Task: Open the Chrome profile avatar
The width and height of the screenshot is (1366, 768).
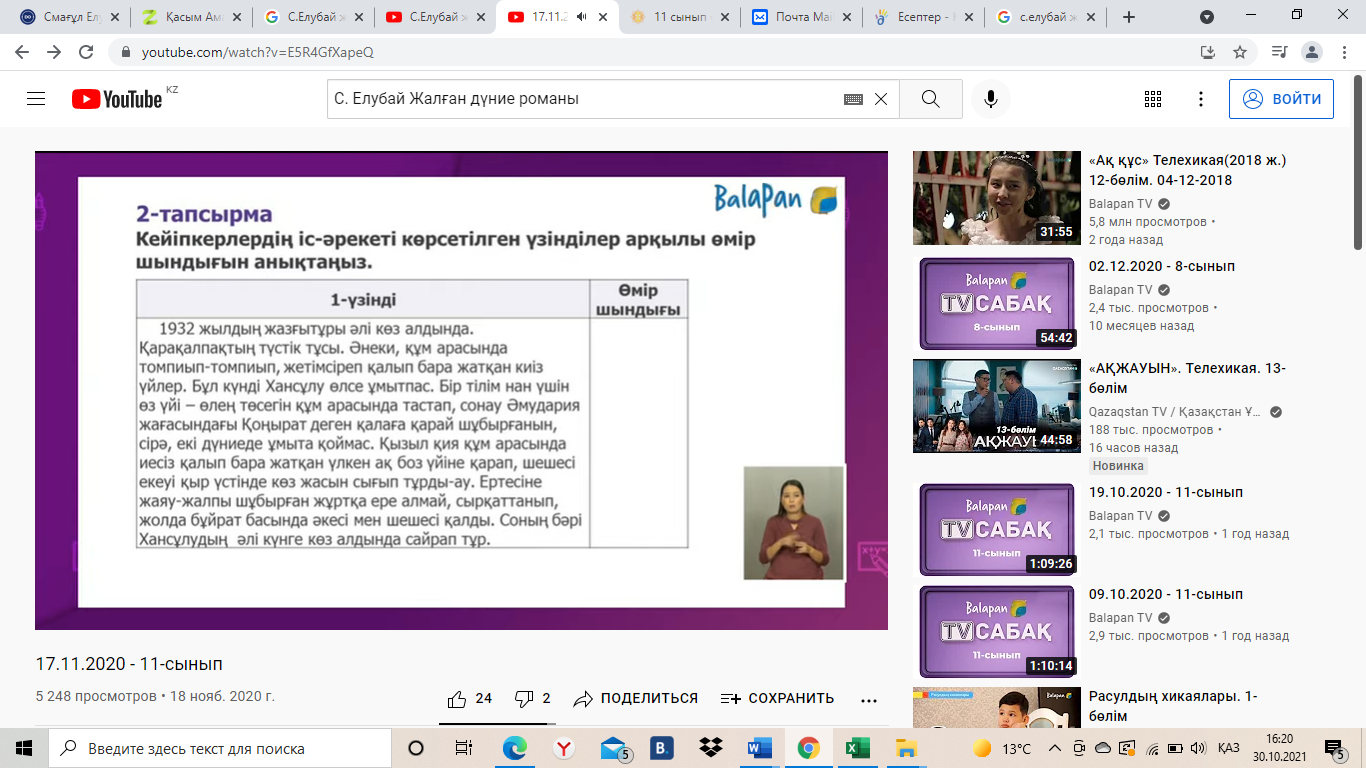Action: tap(1312, 52)
